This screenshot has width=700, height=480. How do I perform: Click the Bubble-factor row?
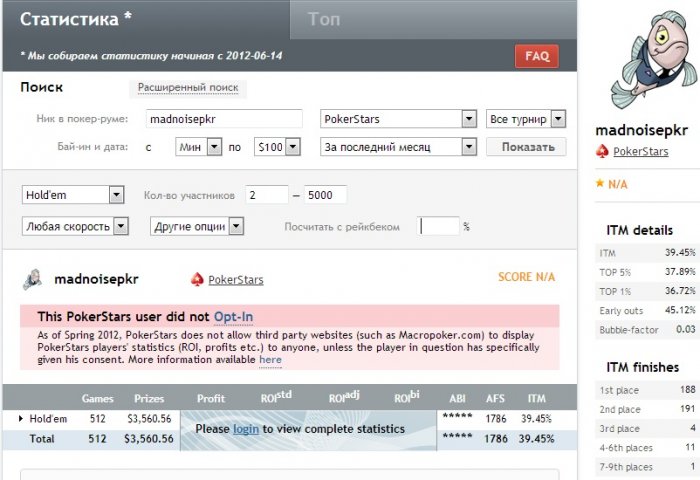pyautogui.click(x=647, y=330)
